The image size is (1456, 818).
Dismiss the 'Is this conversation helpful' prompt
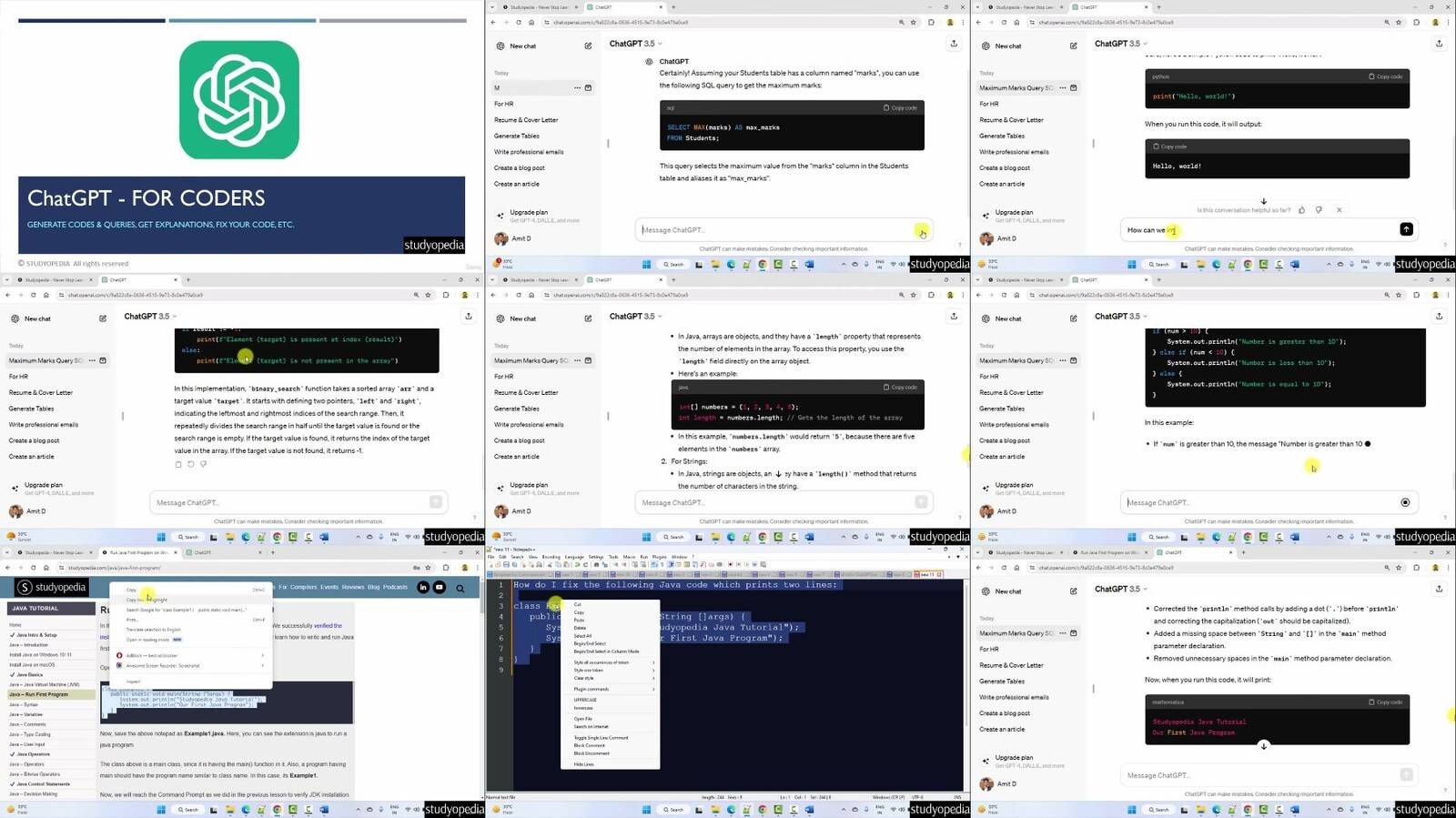(1339, 210)
